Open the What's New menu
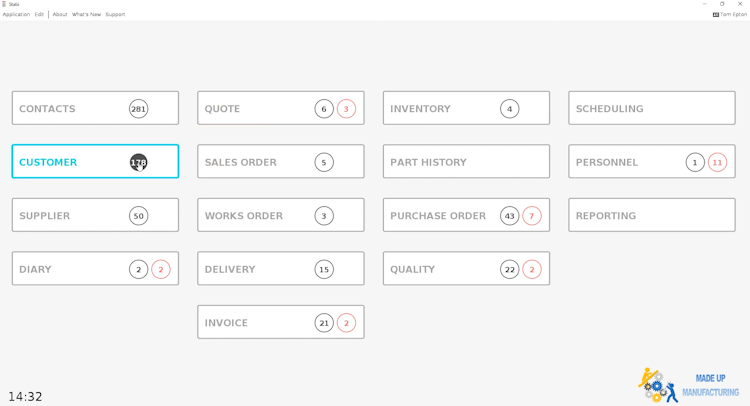The width and height of the screenshot is (750, 406). tap(86, 15)
